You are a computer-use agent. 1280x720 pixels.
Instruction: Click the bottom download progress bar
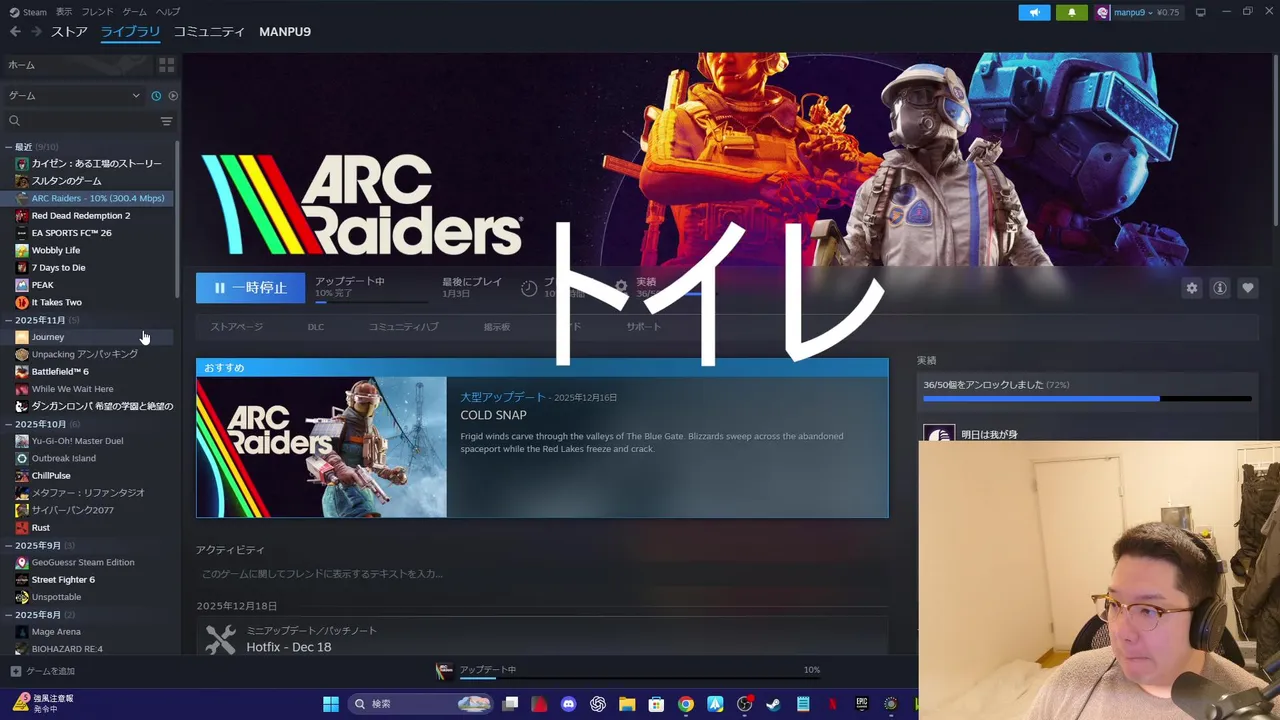640,677
